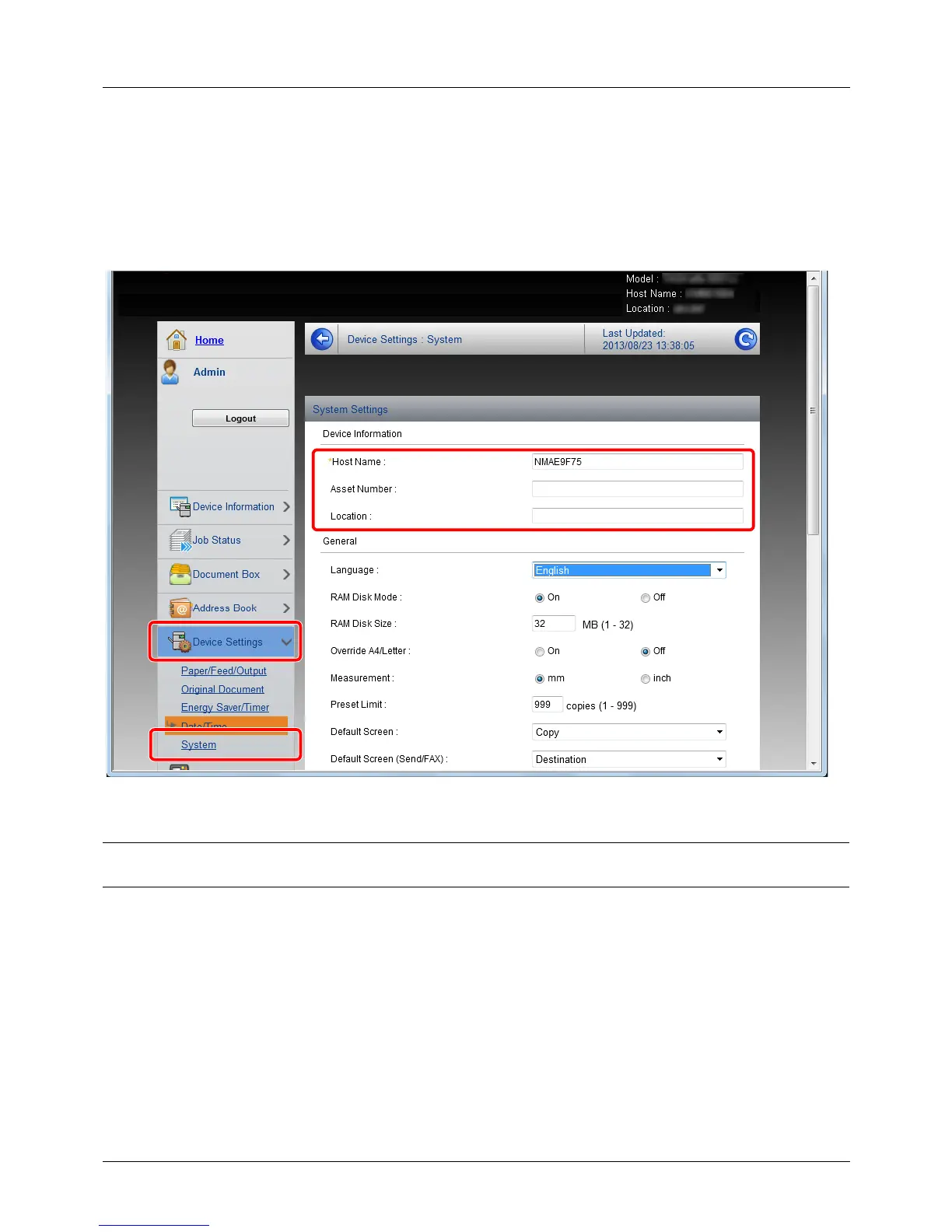Set RAM Disk Mode to On
Screen dimensions: 952x1232
540,598
